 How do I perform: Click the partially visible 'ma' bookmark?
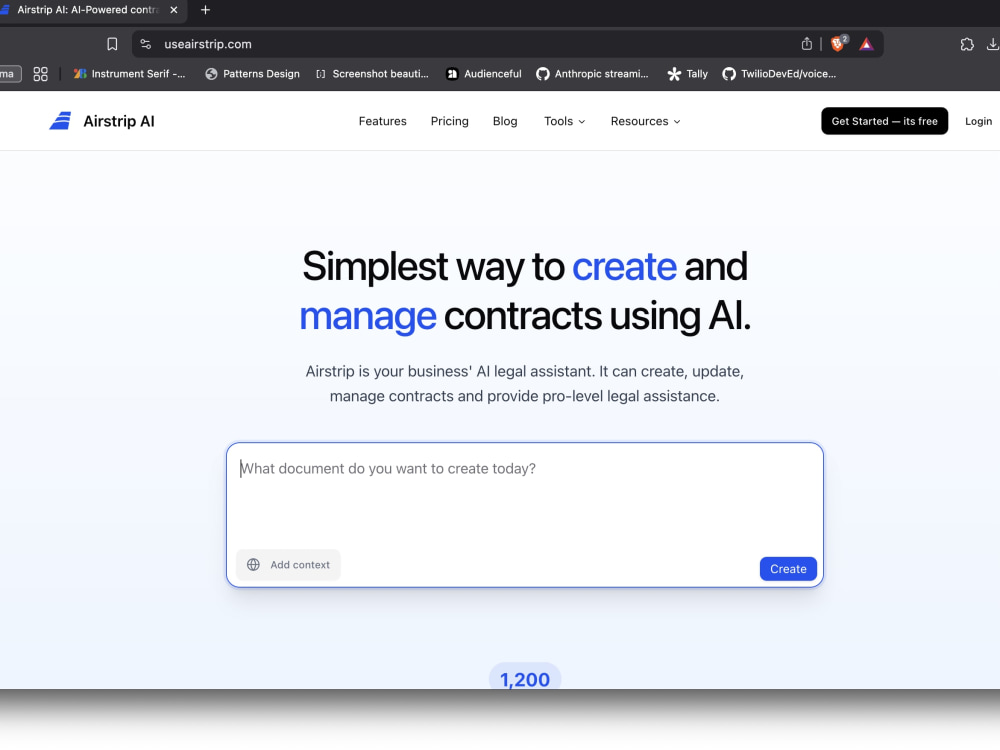coord(10,74)
